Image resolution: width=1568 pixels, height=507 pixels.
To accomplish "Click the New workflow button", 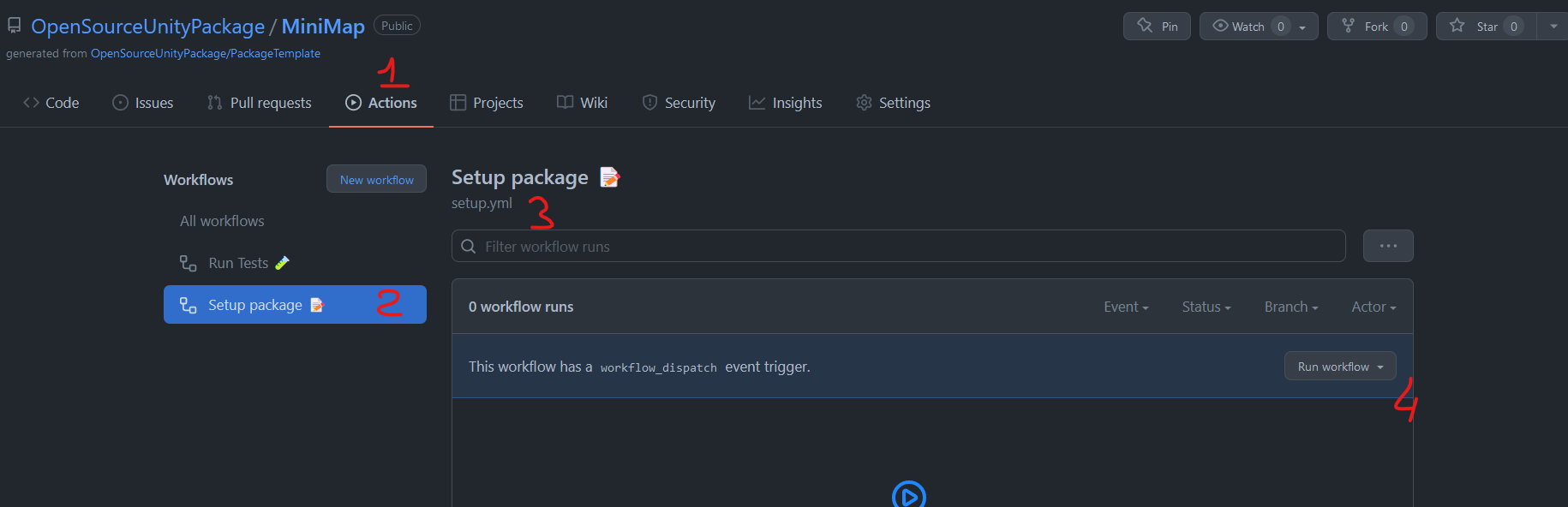I will [376, 179].
